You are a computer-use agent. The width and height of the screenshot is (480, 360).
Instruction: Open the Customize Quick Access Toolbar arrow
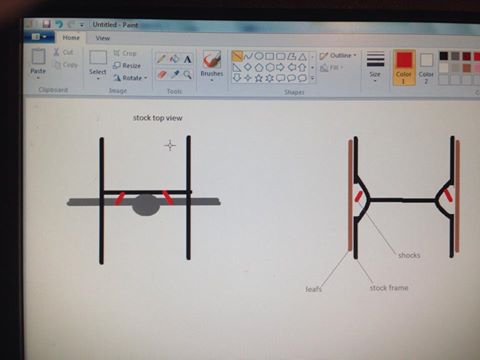tap(82, 25)
